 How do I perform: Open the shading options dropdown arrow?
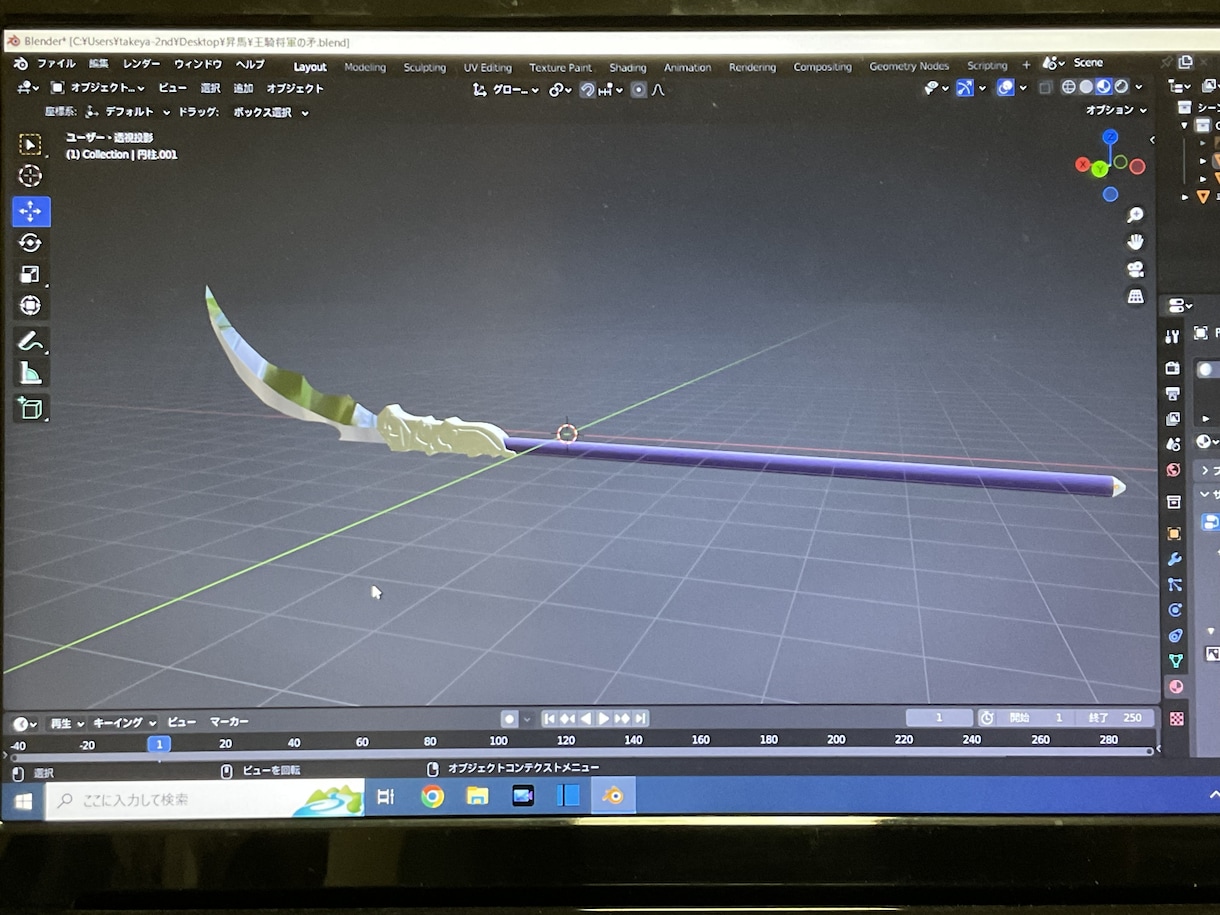tap(1139, 87)
